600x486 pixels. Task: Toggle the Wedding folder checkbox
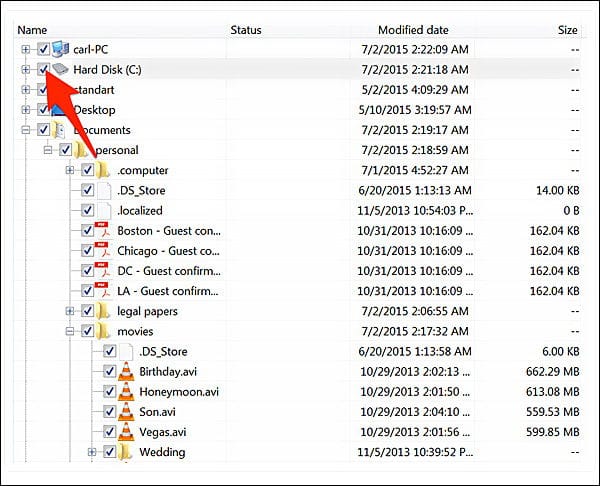(x=110, y=452)
